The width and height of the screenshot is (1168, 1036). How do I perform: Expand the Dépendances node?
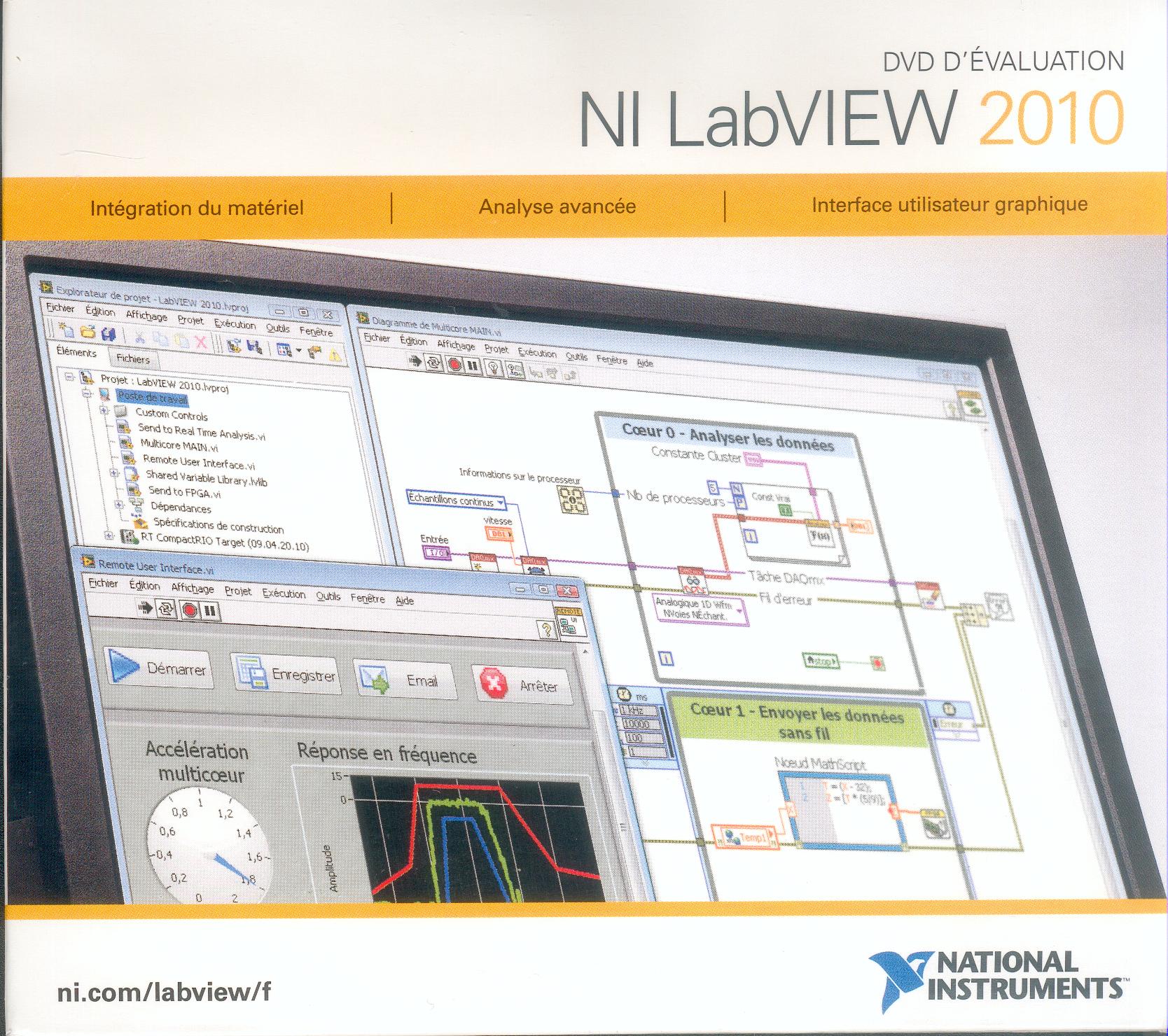(119, 504)
